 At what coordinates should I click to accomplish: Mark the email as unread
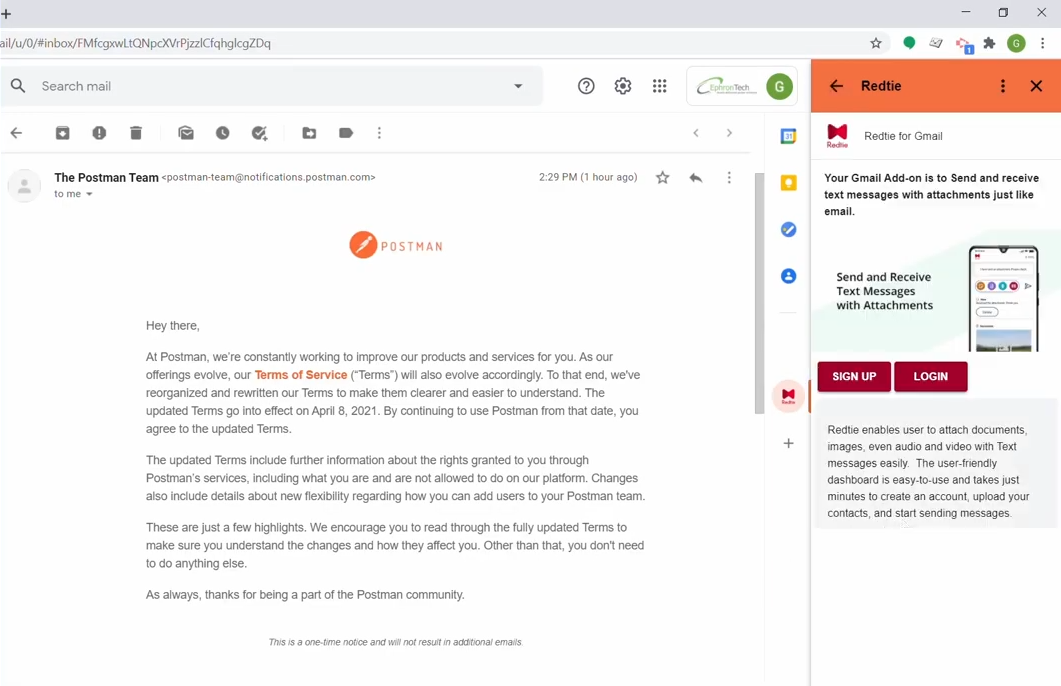tap(186, 133)
